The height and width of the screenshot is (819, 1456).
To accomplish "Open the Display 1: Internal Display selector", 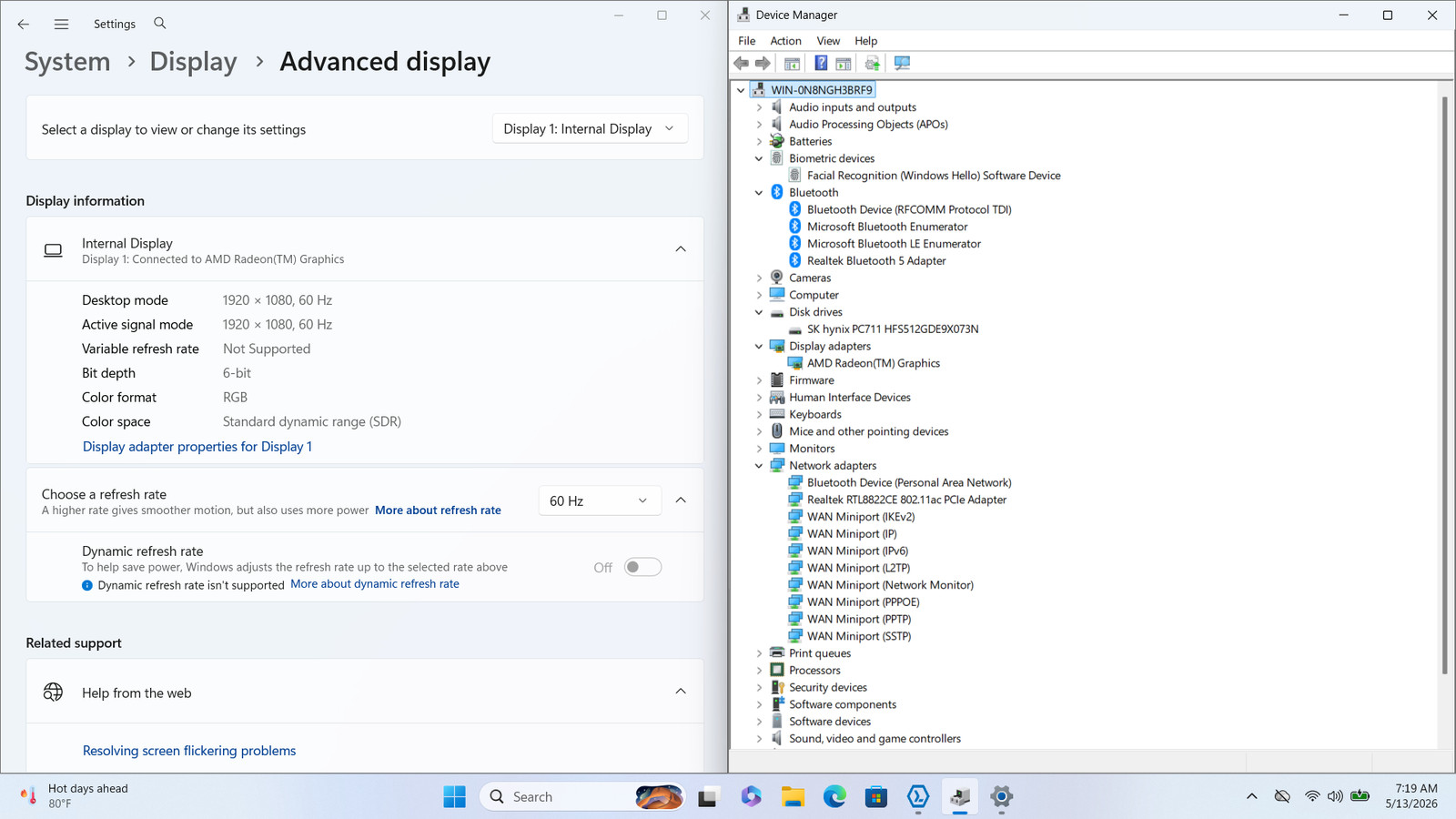I will 590,129.
